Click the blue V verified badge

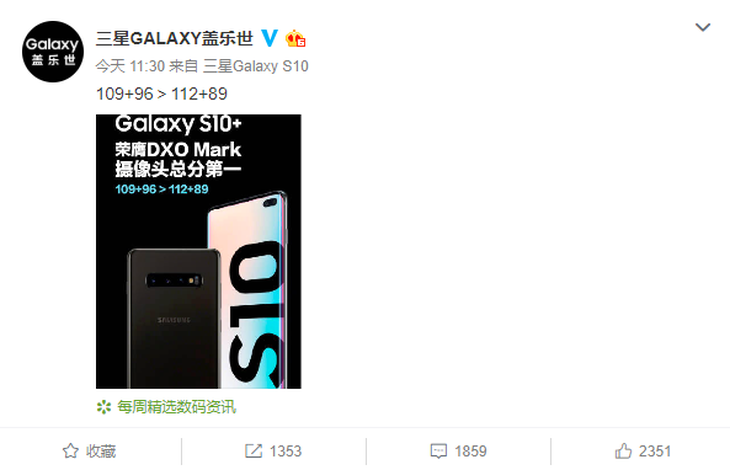pos(270,38)
